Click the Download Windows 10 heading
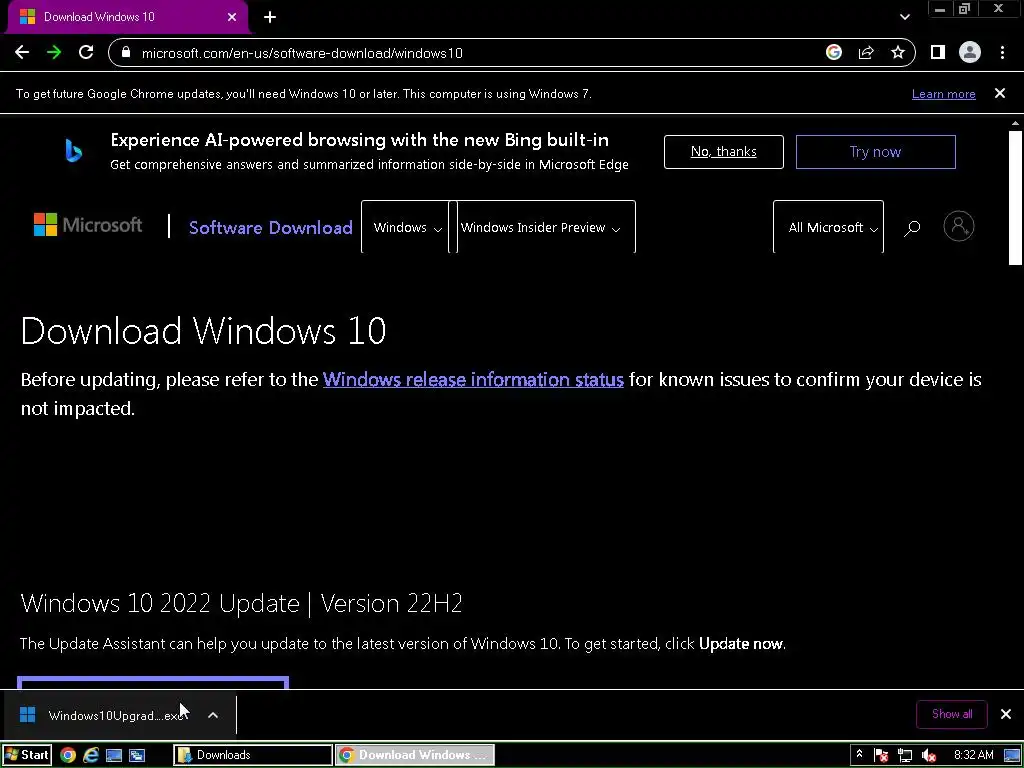 pyautogui.click(x=203, y=330)
